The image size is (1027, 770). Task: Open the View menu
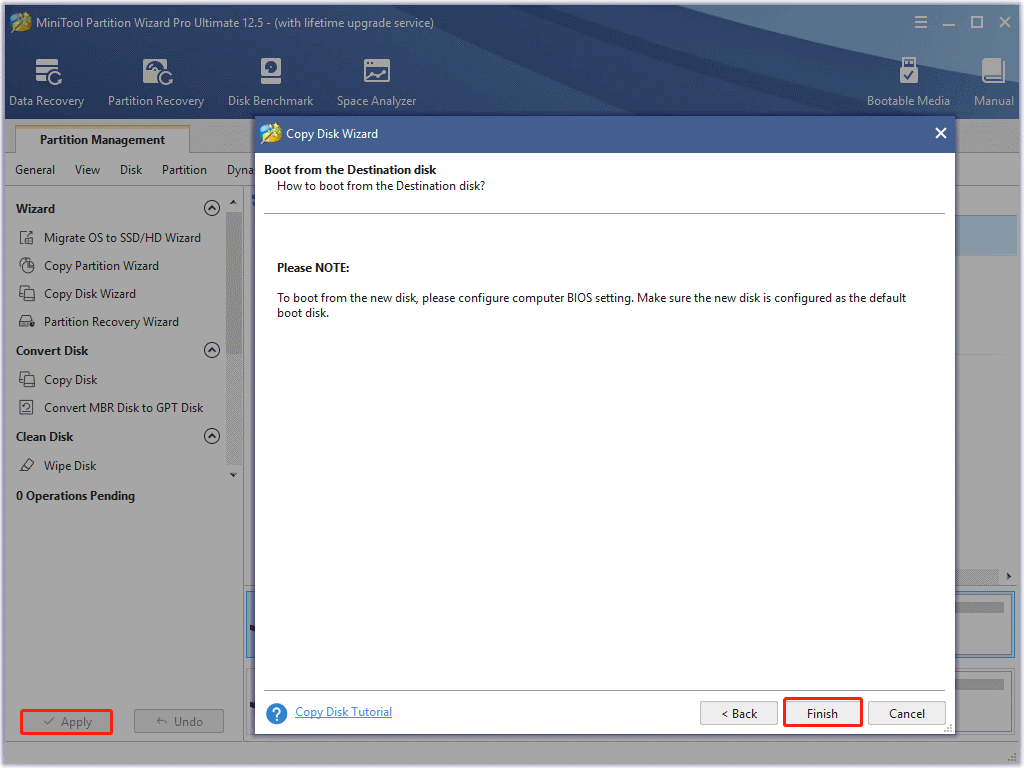point(87,170)
